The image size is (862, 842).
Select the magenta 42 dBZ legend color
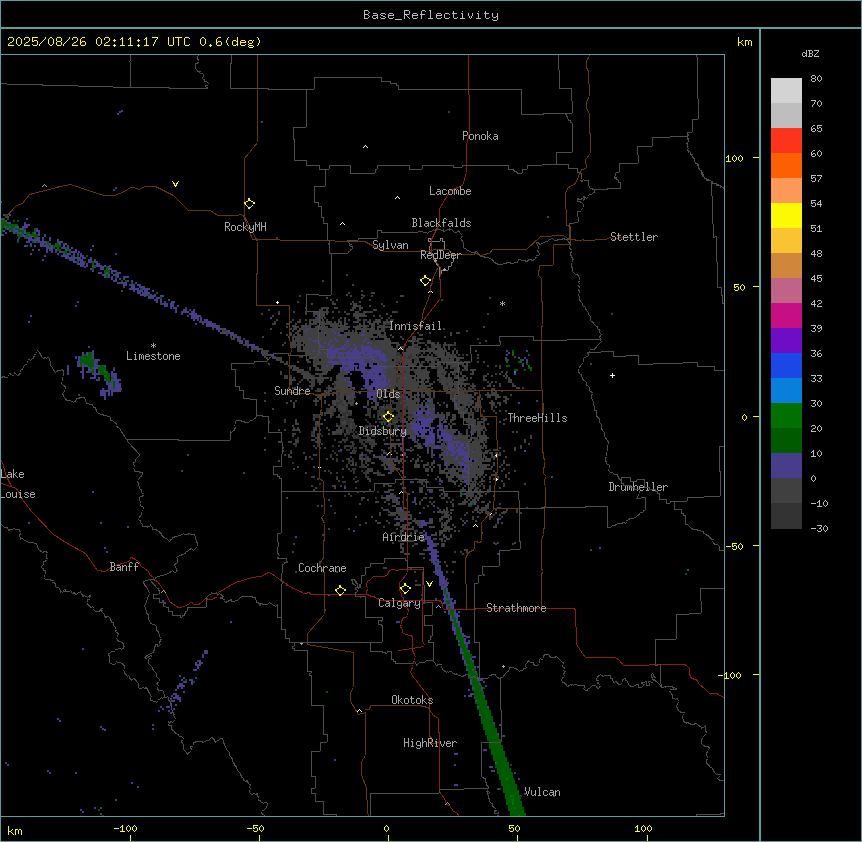tap(786, 315)
